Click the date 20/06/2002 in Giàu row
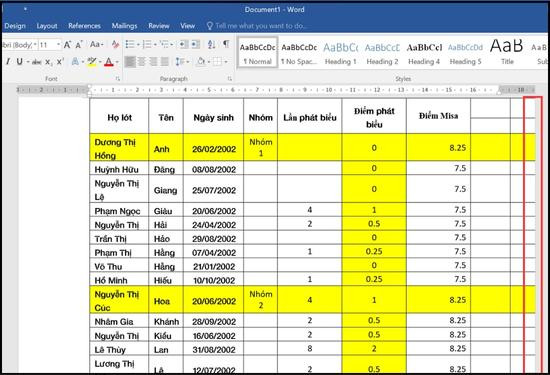 (213, 210)
